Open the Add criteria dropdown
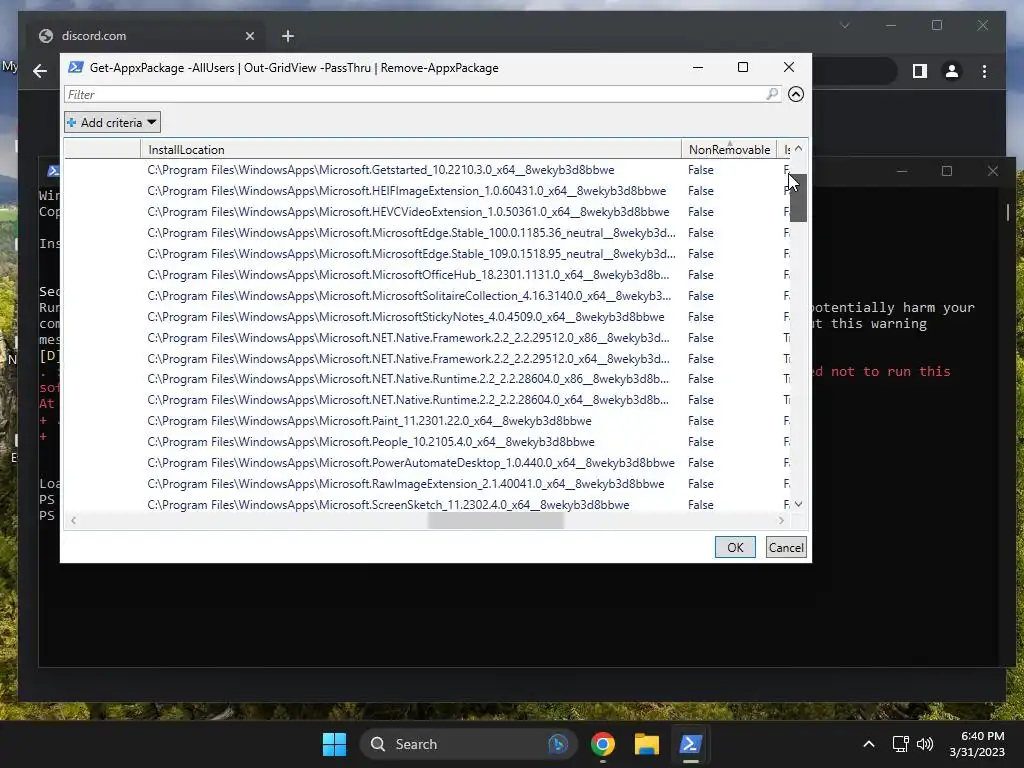Viewport: 1024px width, 768px height. [x=112, y=122]
